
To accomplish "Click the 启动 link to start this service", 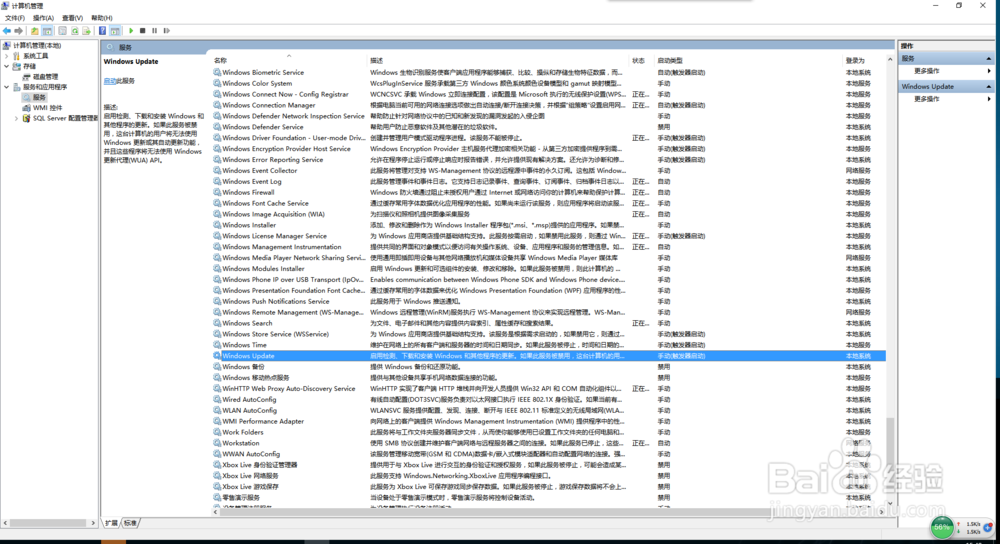I will [x=110, y=81].
